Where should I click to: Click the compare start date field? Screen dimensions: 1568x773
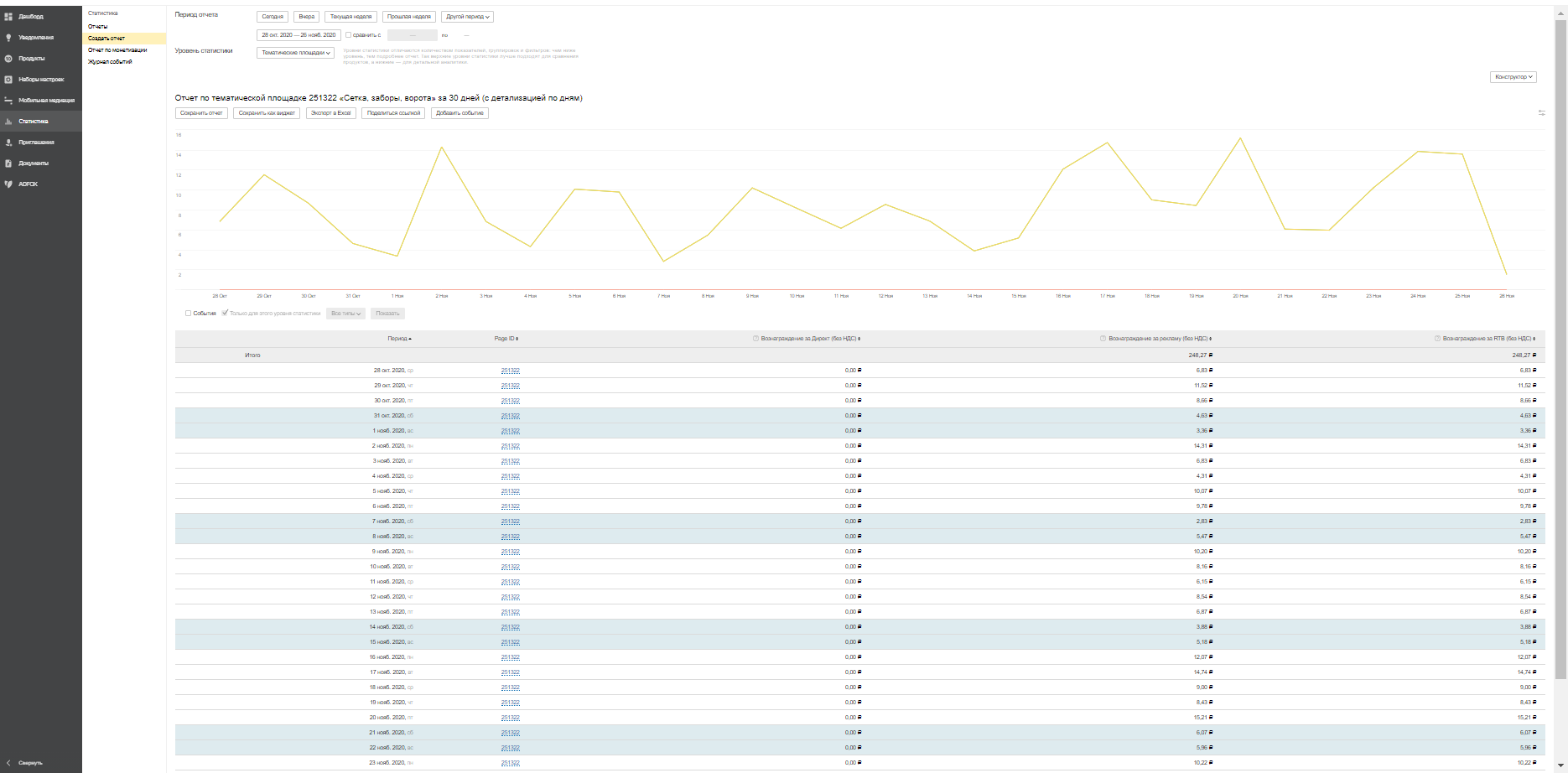click(412, 35)
